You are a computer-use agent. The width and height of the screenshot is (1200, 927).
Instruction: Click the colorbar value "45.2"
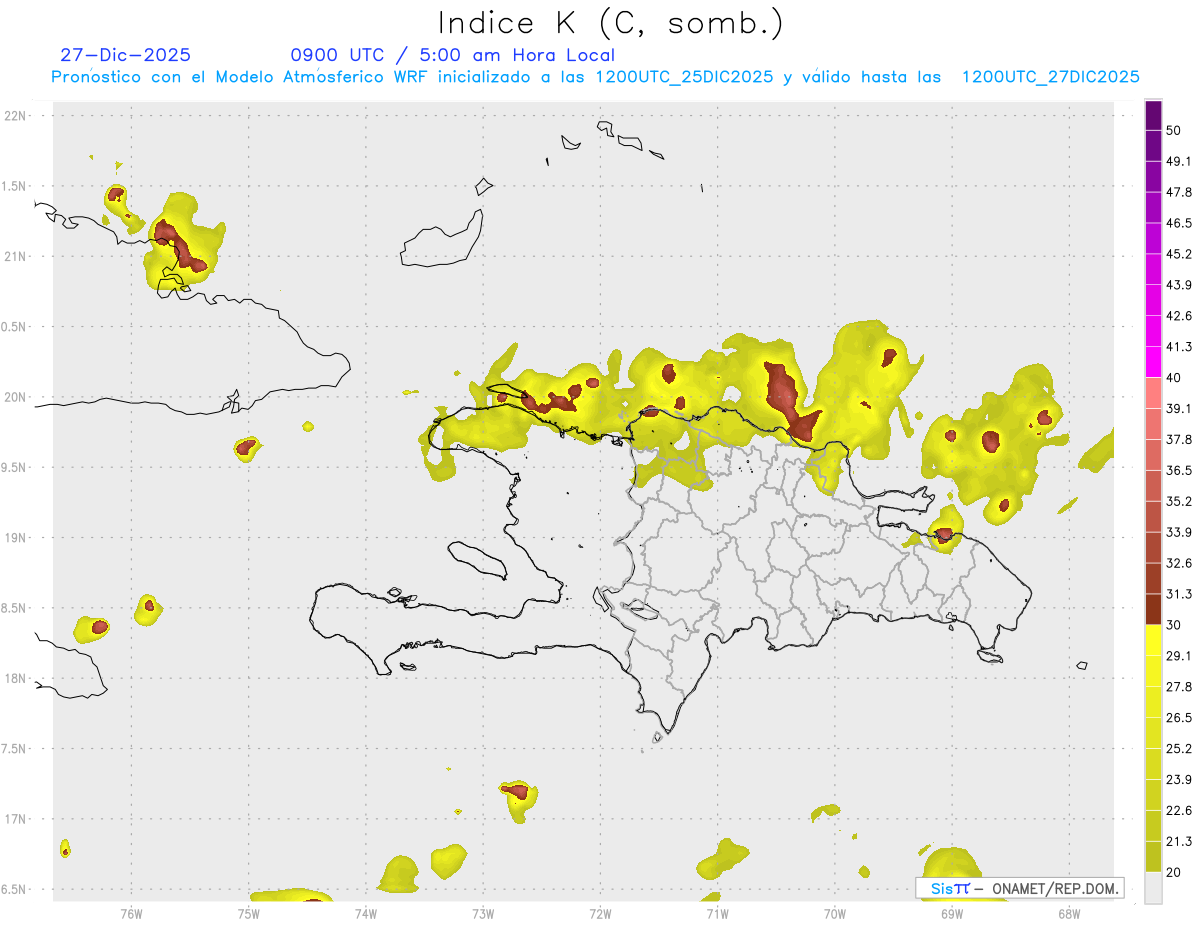point(1179,254)
